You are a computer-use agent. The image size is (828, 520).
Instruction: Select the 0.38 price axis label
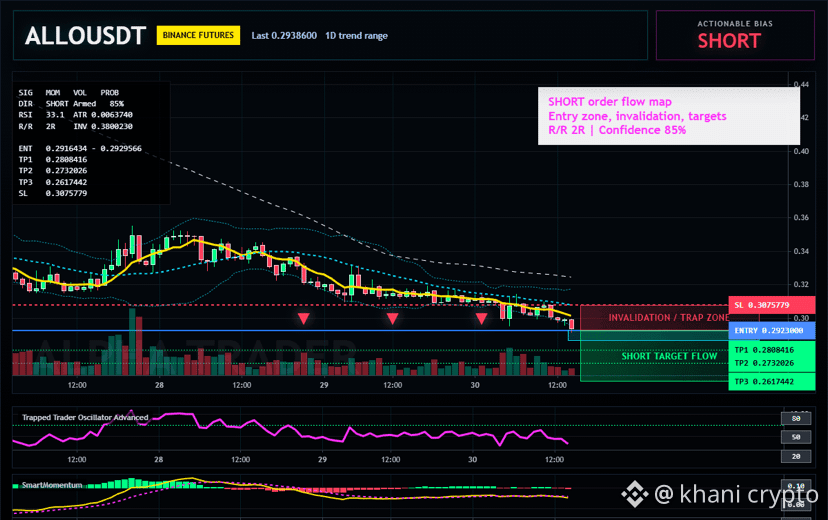[801, 184]
